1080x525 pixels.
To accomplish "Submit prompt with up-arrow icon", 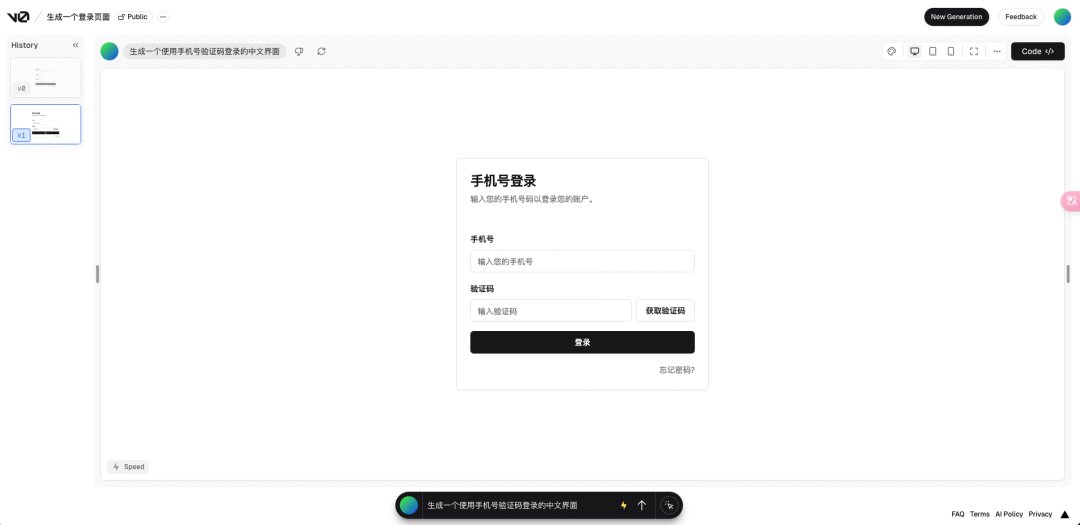I will 641,505.
